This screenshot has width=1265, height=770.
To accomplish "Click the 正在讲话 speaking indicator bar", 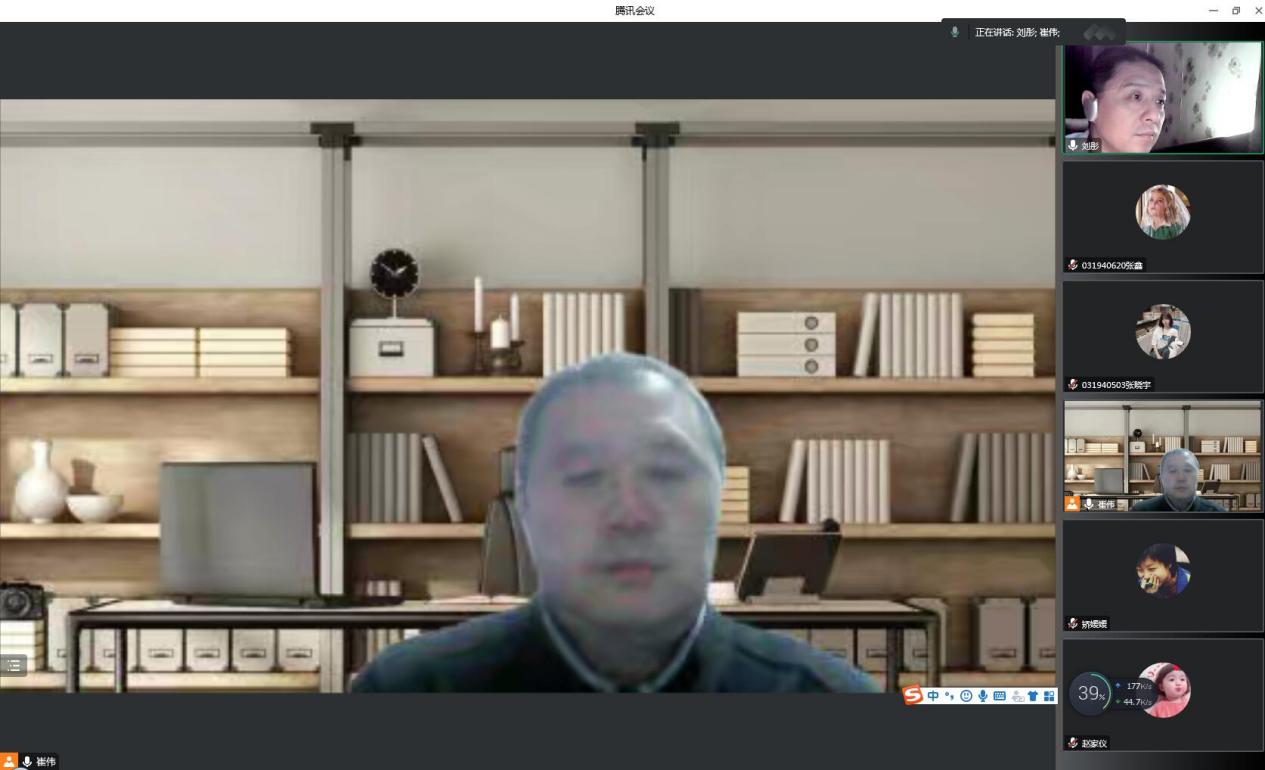I will point(1032,32).
